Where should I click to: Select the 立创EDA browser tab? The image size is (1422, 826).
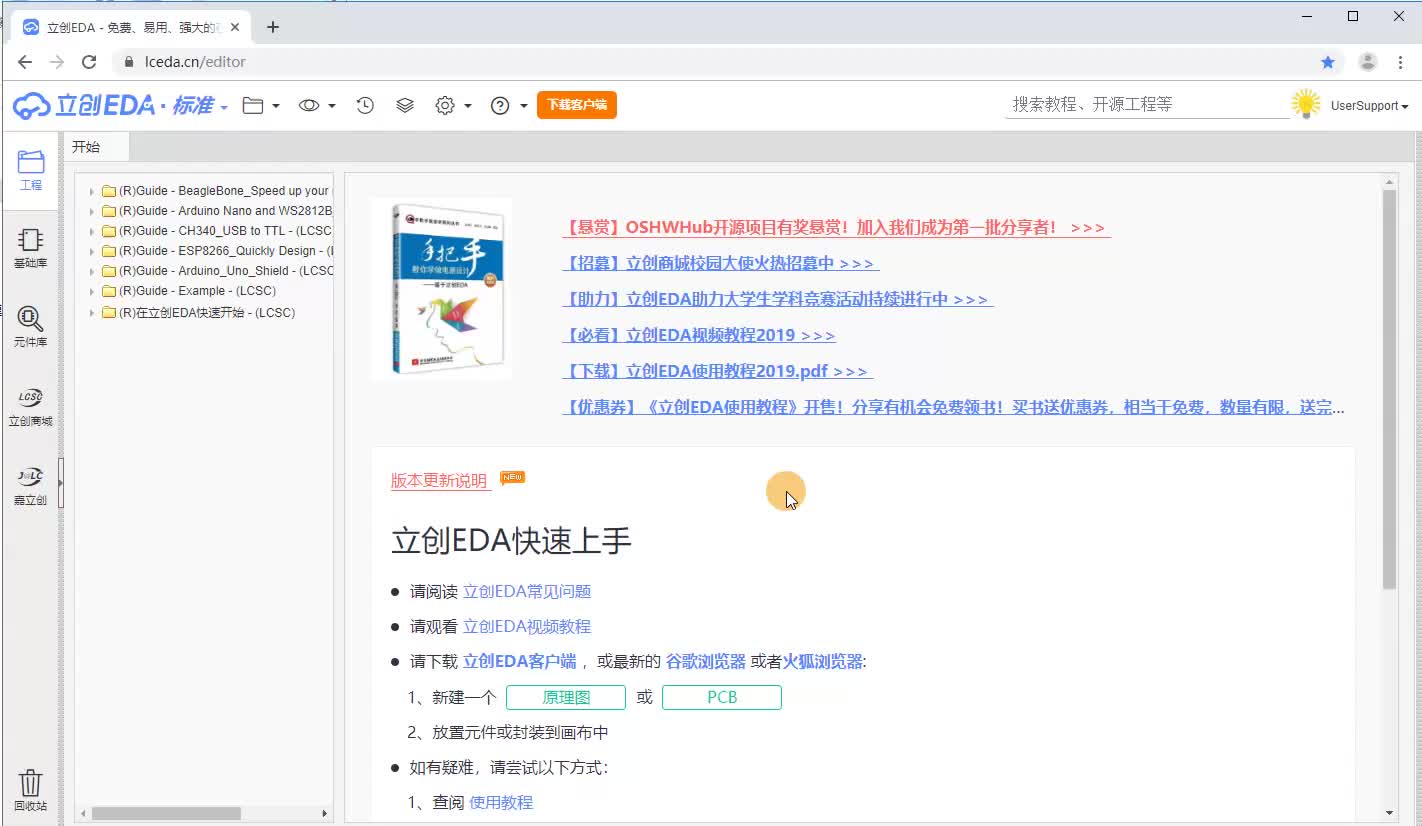pos(130,27)
